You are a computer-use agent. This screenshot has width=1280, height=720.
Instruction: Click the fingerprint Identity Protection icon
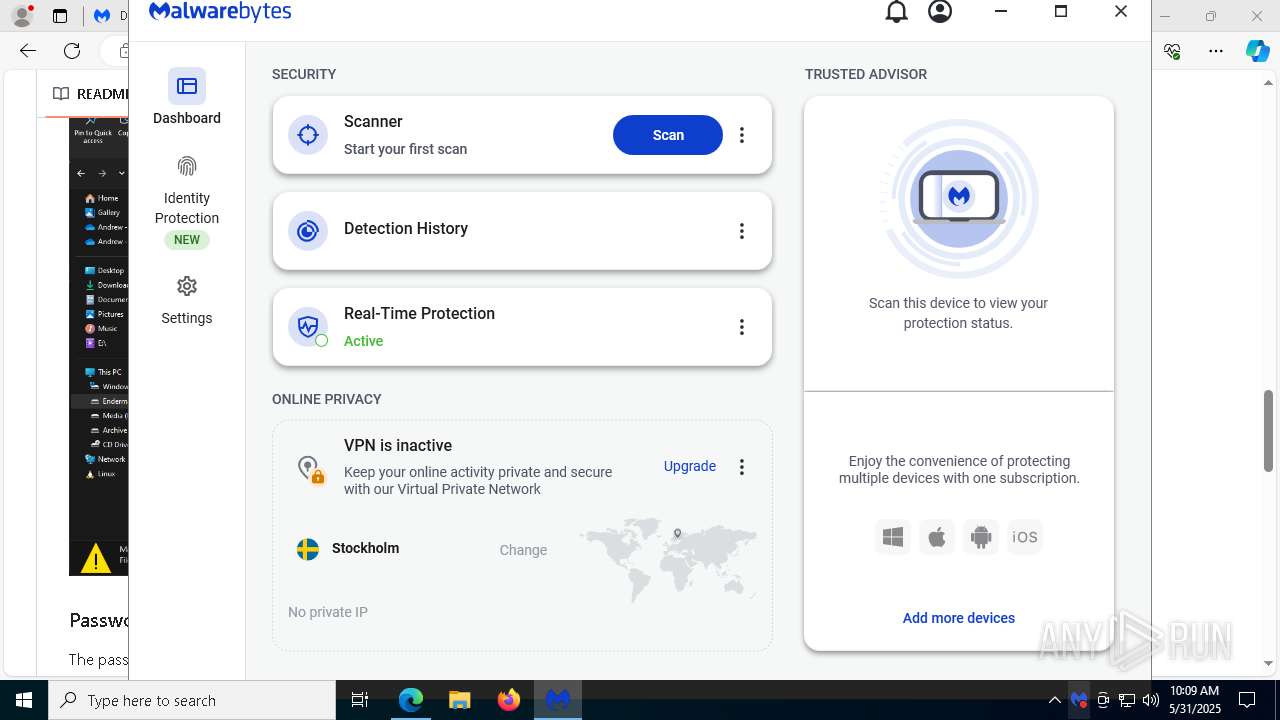click(187, 166)
